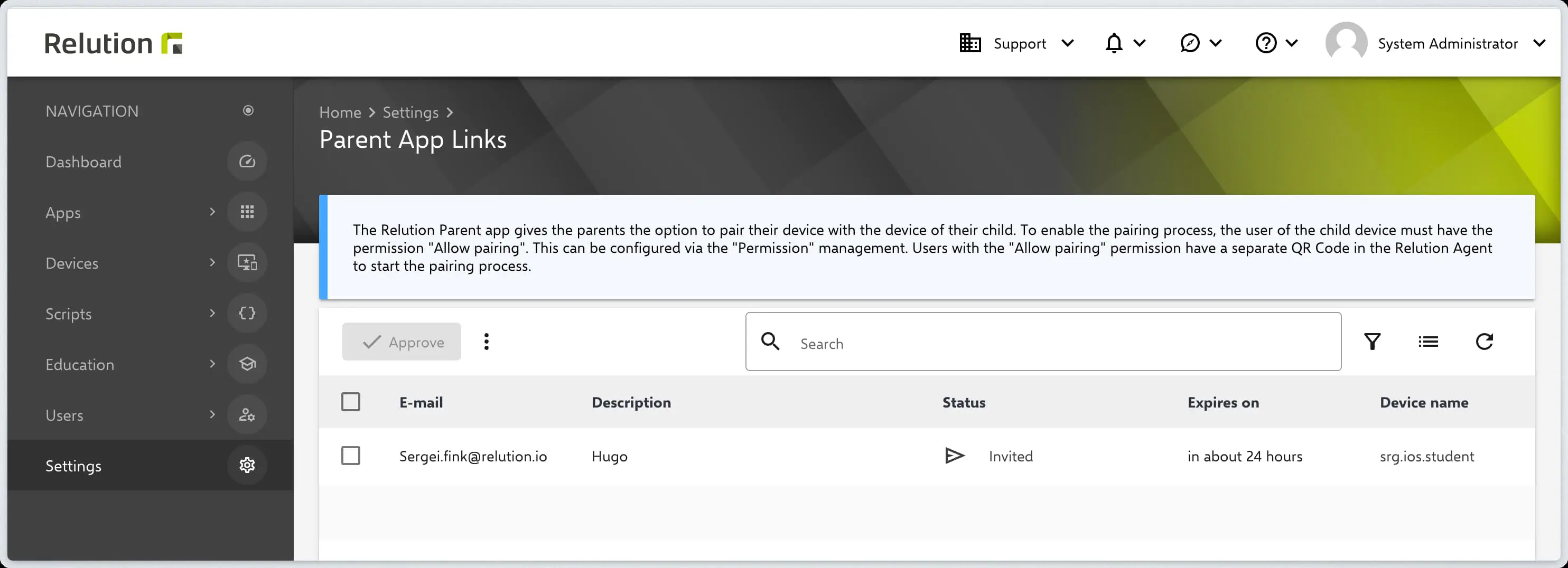Toggle the navigation pin radio button
The image size is (1568, 568).
248,111
